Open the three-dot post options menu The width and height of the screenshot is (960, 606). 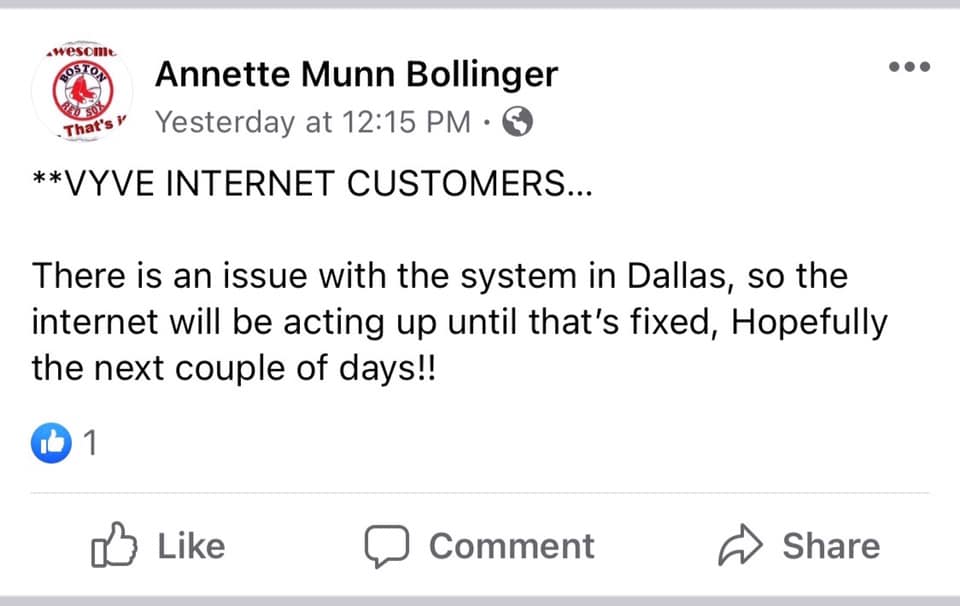(x=909, y=67)
